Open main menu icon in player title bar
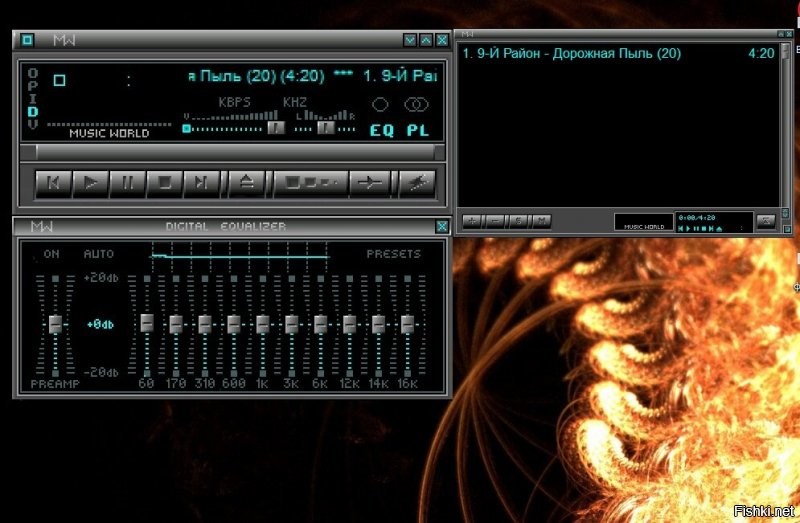 click(27, 40)
